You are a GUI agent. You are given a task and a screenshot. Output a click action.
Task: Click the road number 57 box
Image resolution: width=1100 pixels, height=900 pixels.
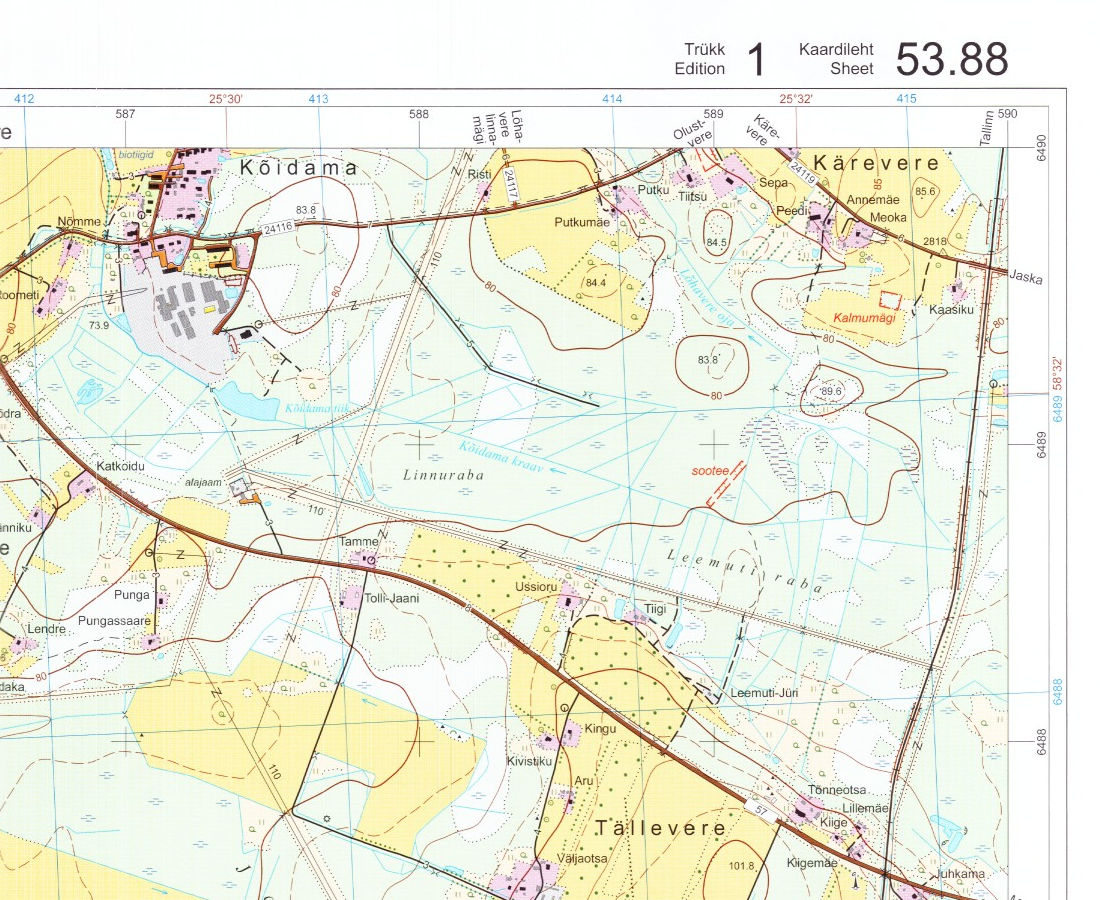(763, 810)
